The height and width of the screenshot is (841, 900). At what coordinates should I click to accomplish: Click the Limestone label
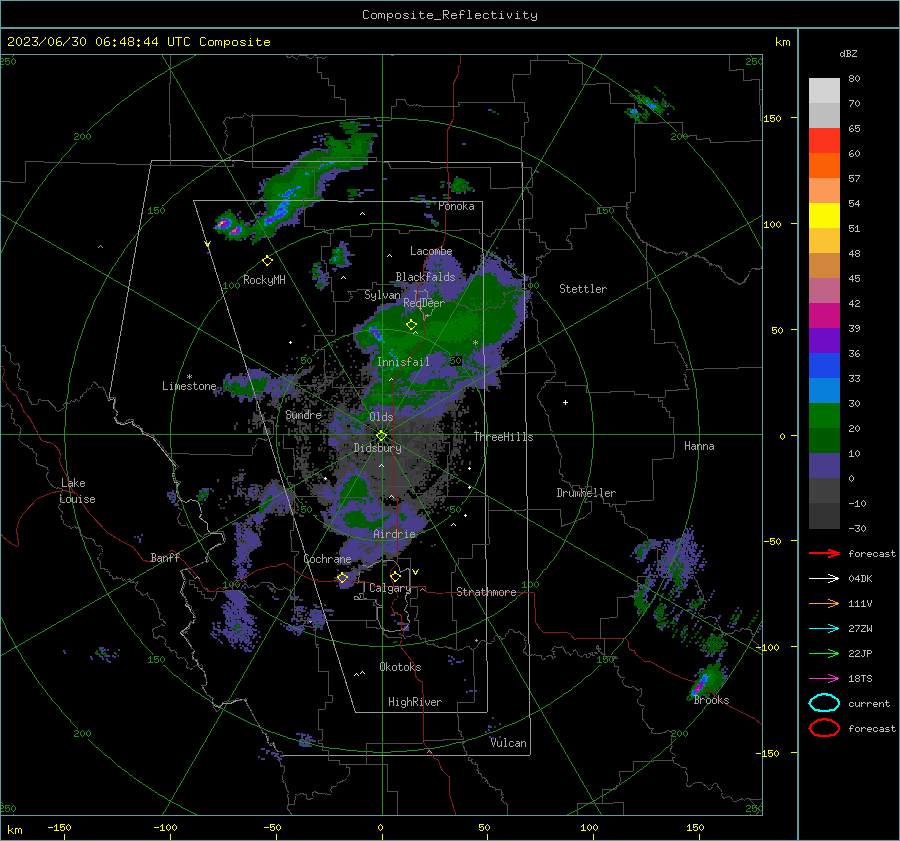pyautogui.click(x=189, y=386)
